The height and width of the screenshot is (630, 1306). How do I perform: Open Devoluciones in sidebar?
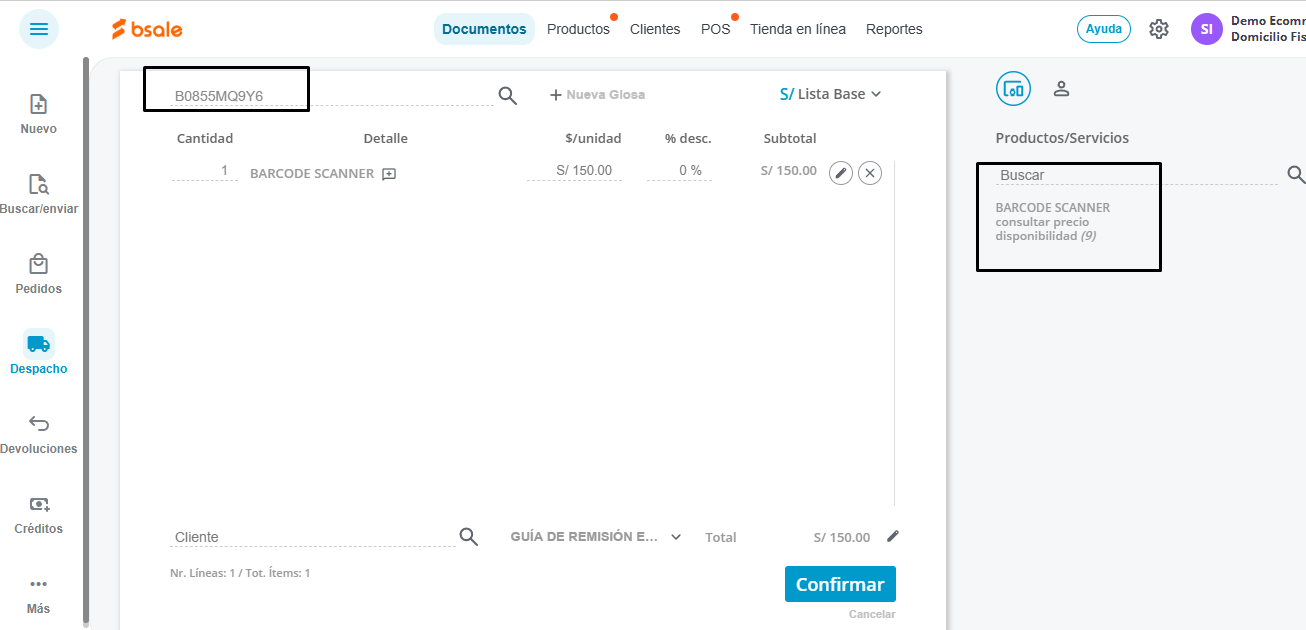(39, 435)
